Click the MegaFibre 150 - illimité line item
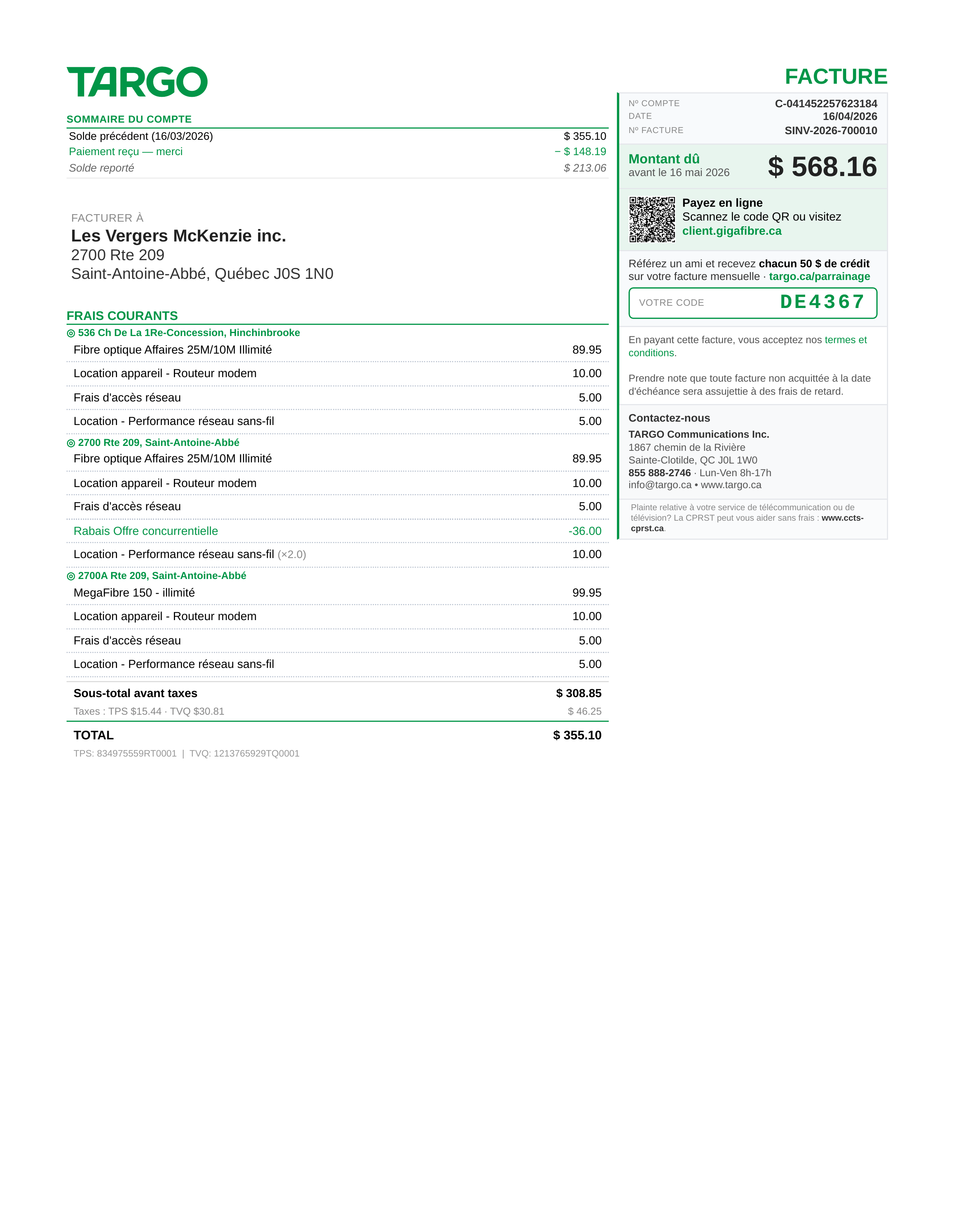 click(134, 593)
